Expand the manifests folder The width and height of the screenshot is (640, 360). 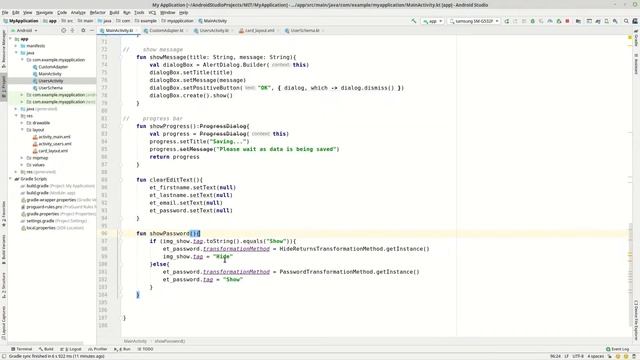click(x=16, y=46)
